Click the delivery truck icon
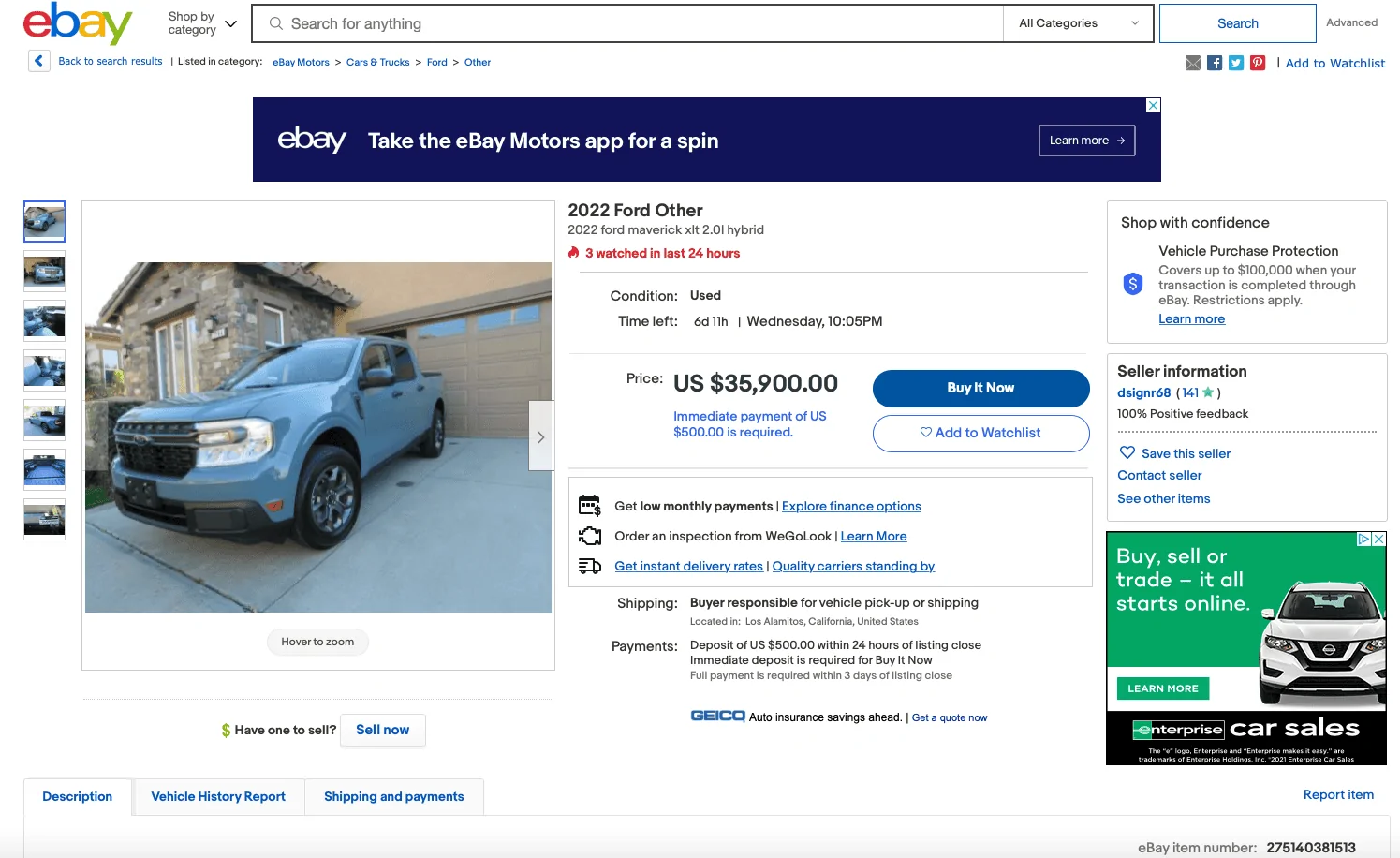Image resolution: width=1400 pixels, height=858 pixels. 590,566
